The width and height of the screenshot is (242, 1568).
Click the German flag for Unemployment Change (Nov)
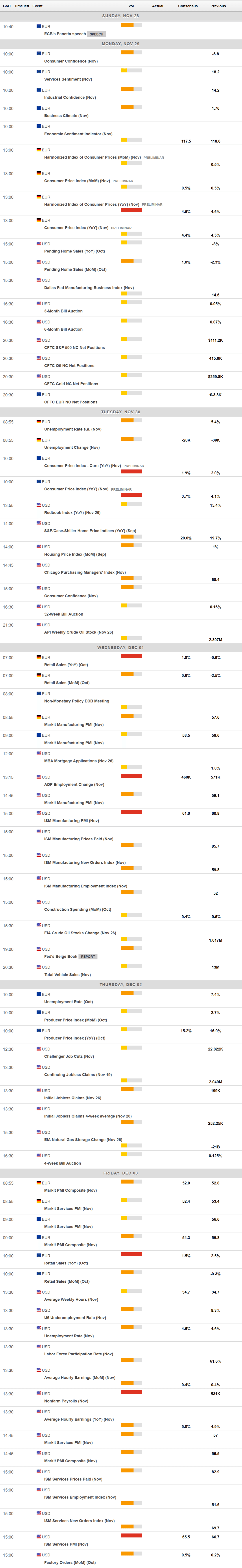point(39,440)
